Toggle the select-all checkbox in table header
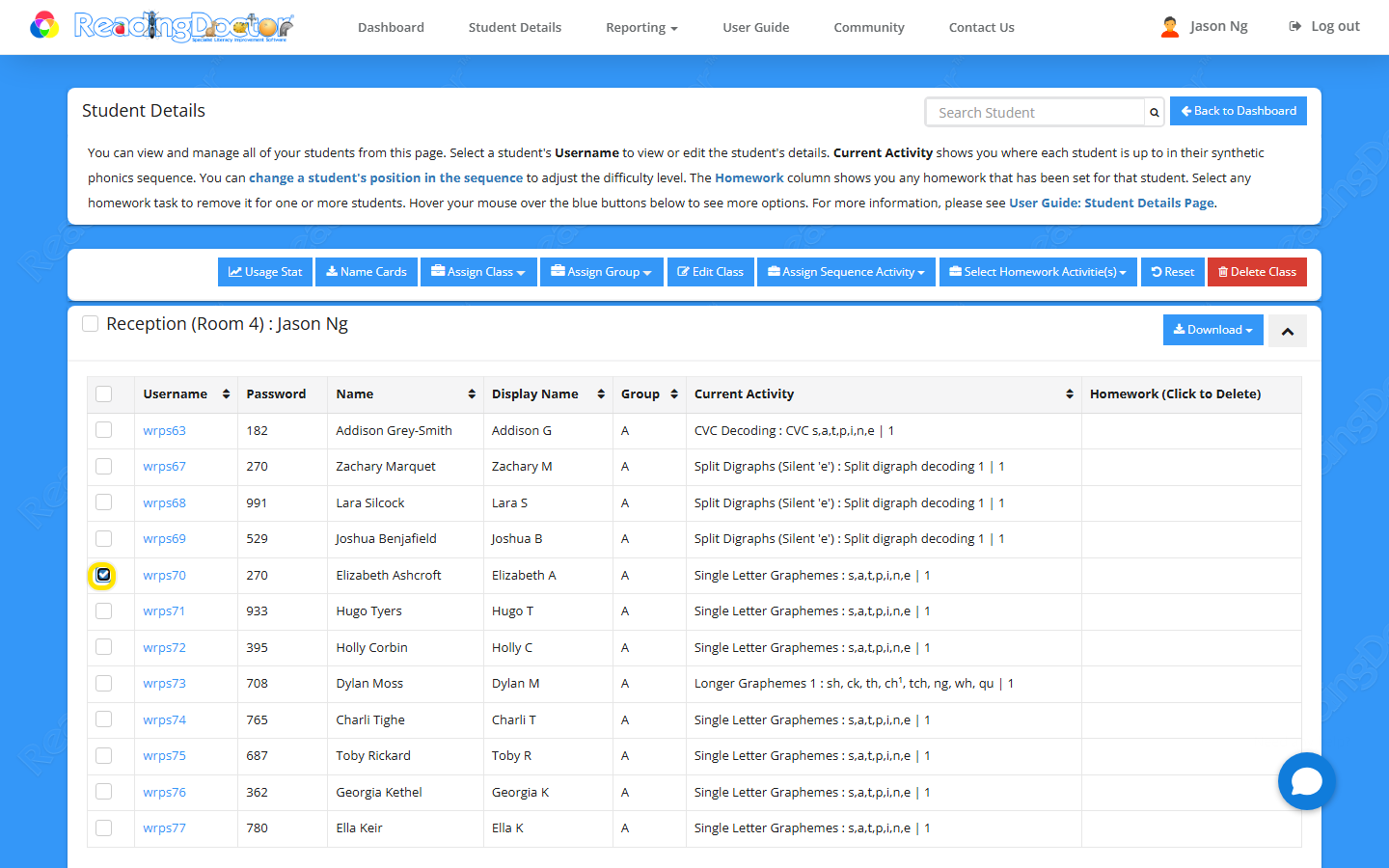This screenshot has height=868, width=1389. pyautogui.click(x=104, y=393)
